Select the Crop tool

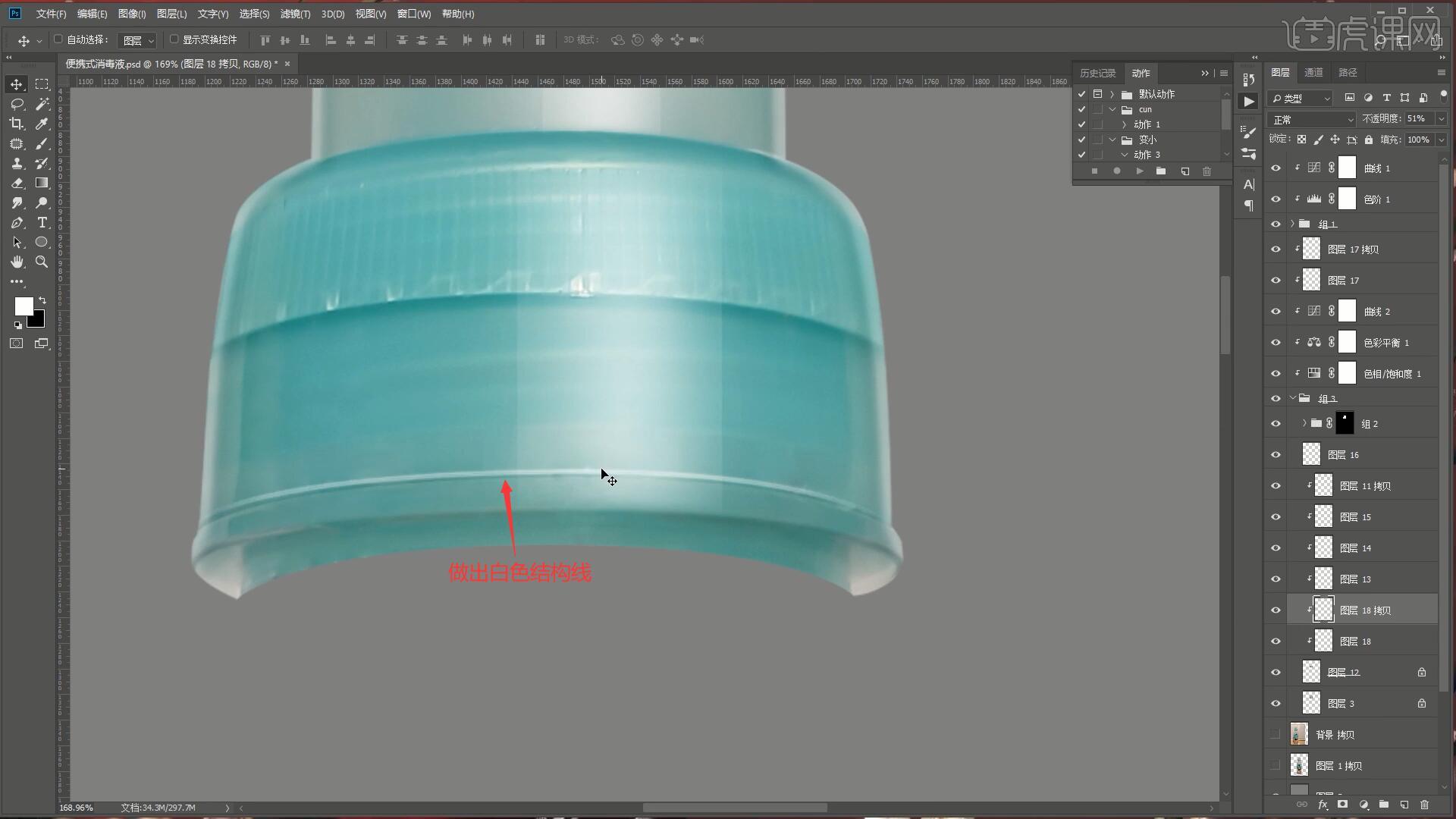[16, 124]
